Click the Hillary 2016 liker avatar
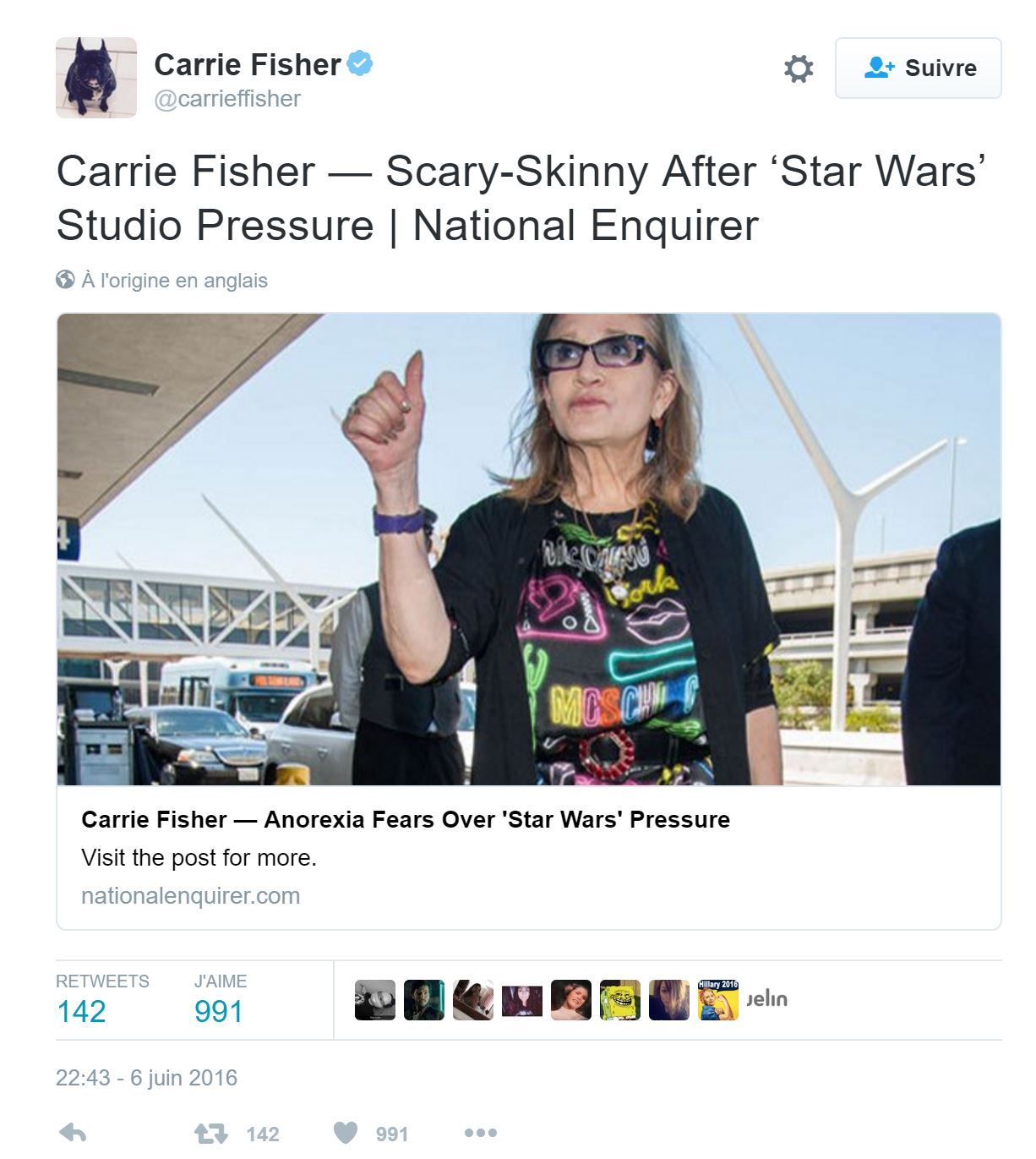The height and width of the screenshot is (1159, 1036). 718,1000
